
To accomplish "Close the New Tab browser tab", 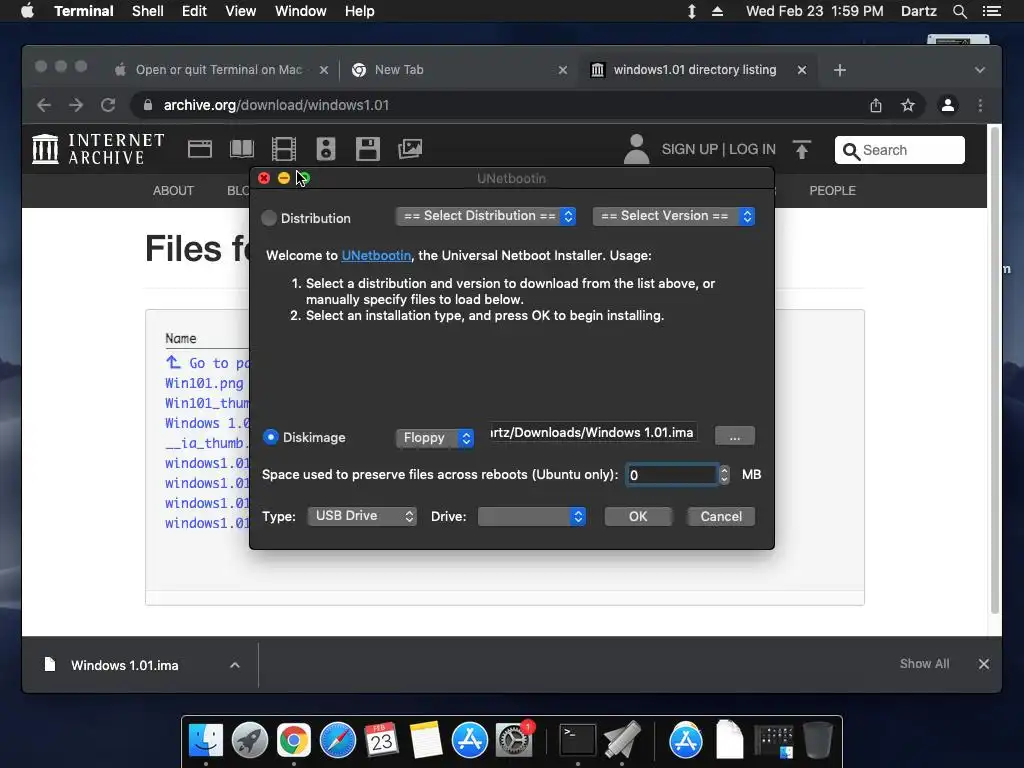I will click(563, 70).
